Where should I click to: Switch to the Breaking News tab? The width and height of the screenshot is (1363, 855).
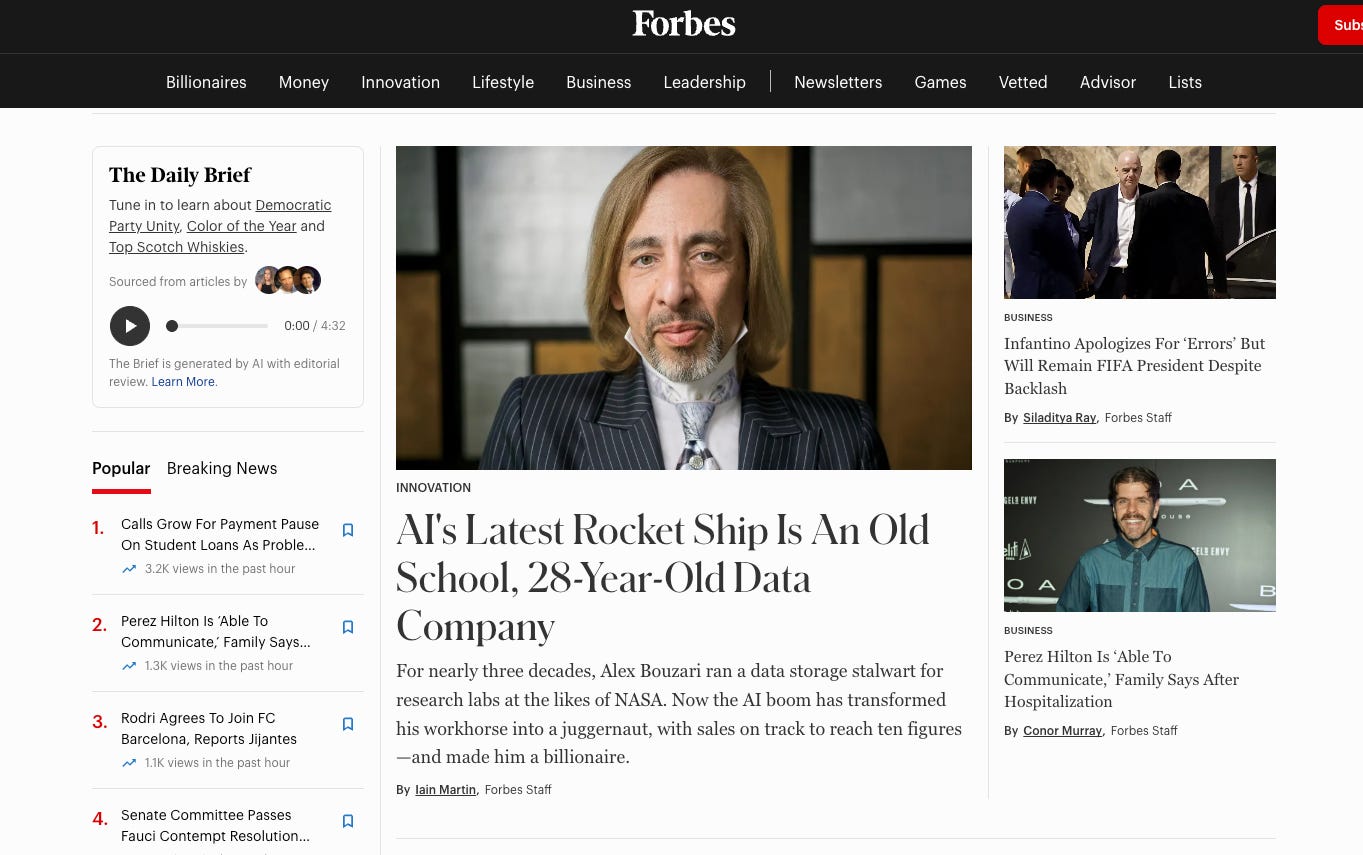222,468
